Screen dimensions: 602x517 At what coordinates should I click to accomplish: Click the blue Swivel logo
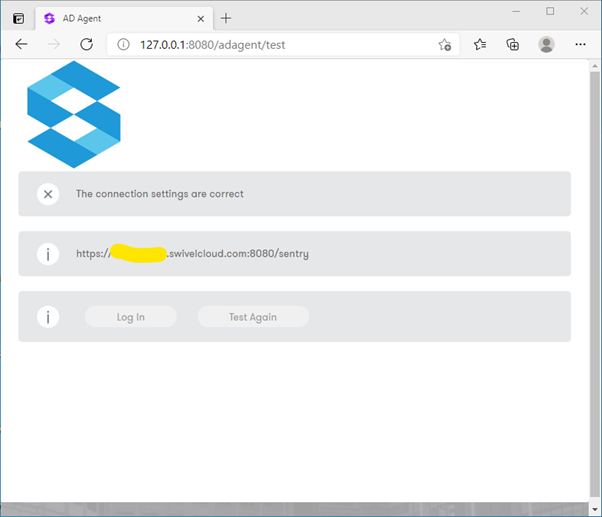[74, 114]
